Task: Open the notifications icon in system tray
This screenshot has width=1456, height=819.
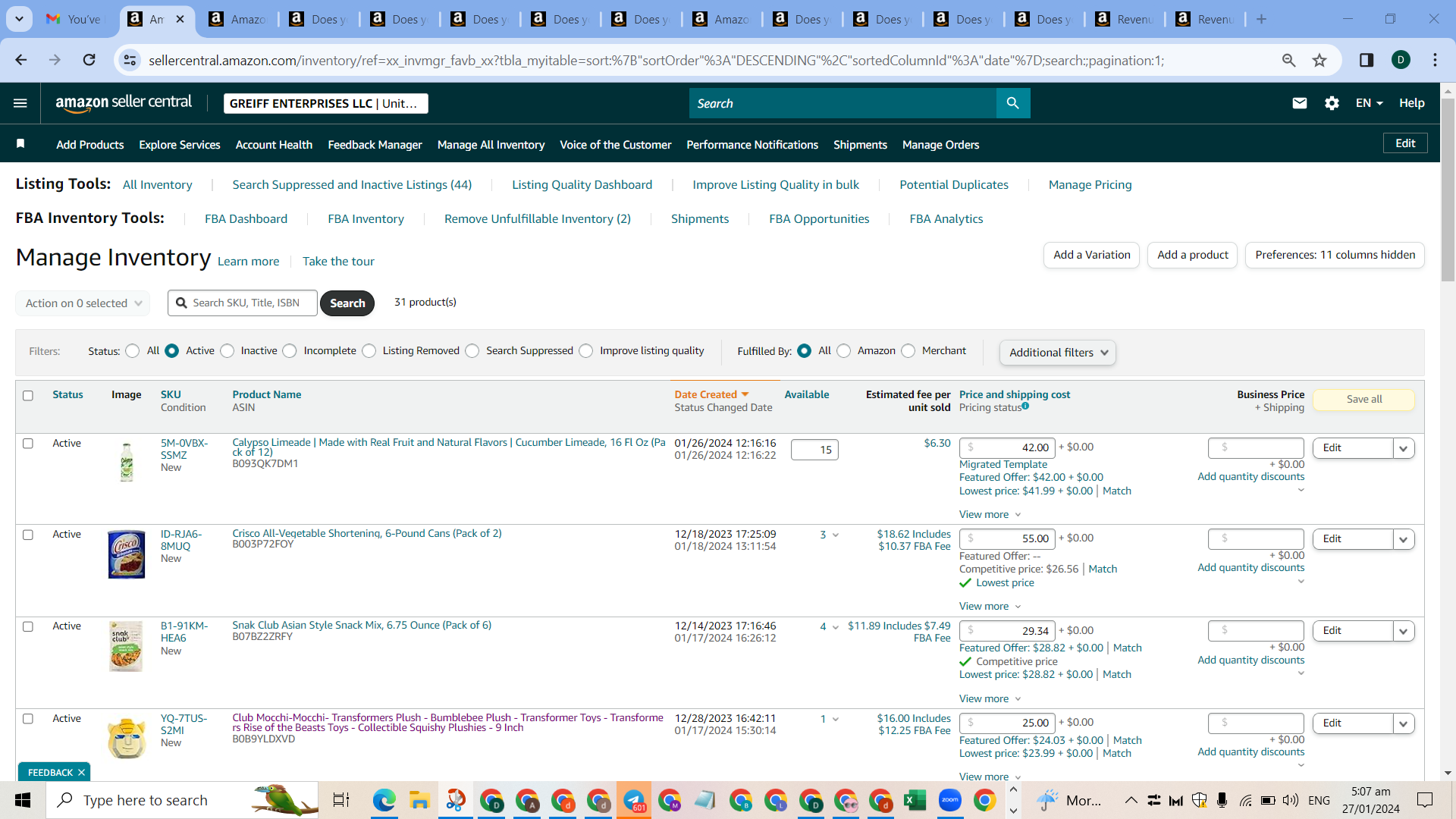Action: click(1425, 800)
